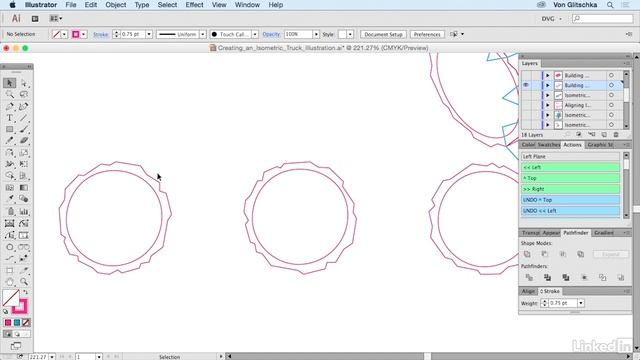Viewport: 640px width, 360px height.
Task: Run the UNDO ^ Top action
Action: click(570, 200)
